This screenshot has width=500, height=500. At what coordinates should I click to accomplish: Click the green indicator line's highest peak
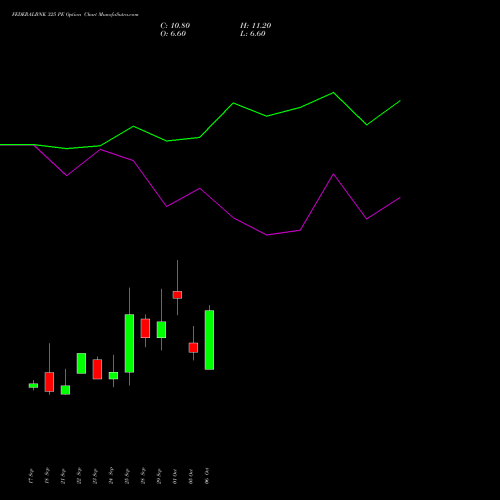[333, 93]
